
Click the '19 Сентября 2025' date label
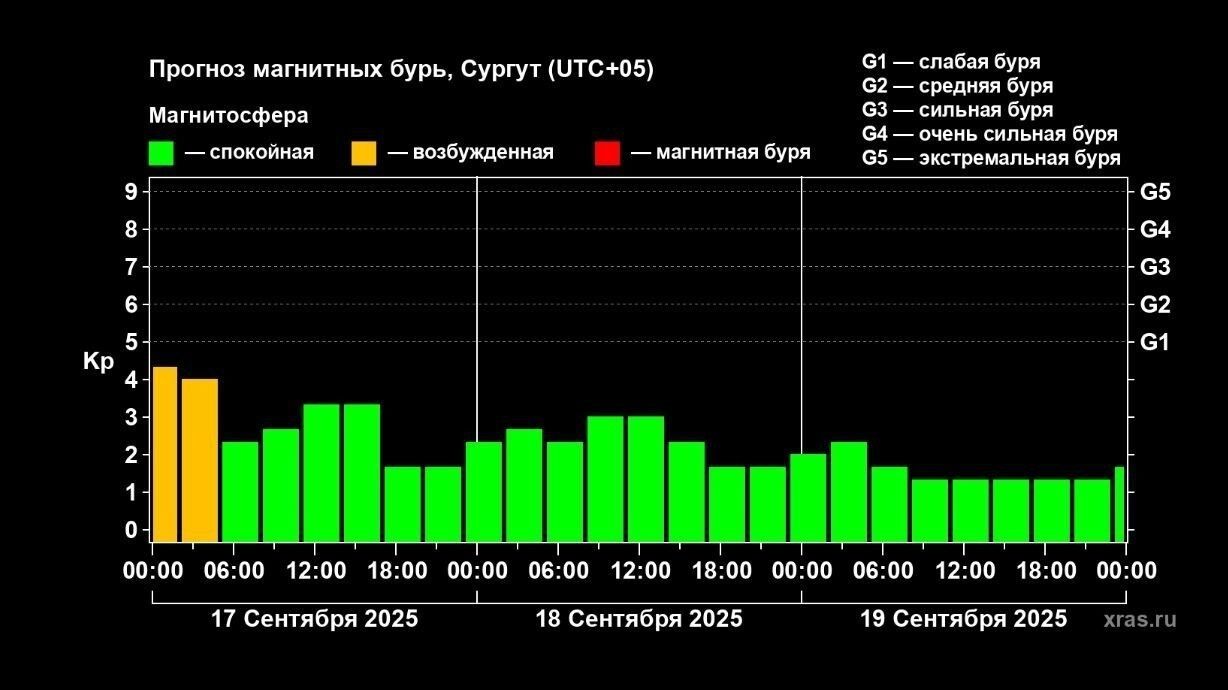coord(964,619)
